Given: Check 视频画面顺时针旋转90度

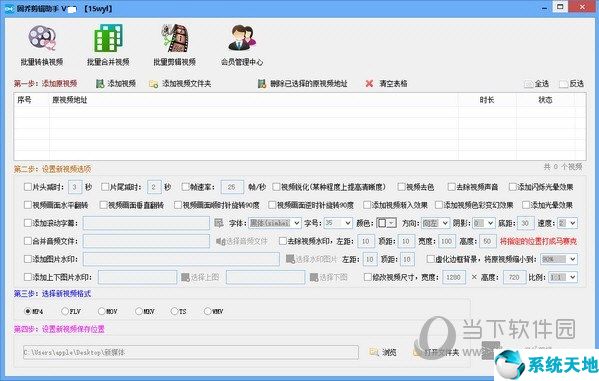Looking at the screenshot, I should click(178, 205).
